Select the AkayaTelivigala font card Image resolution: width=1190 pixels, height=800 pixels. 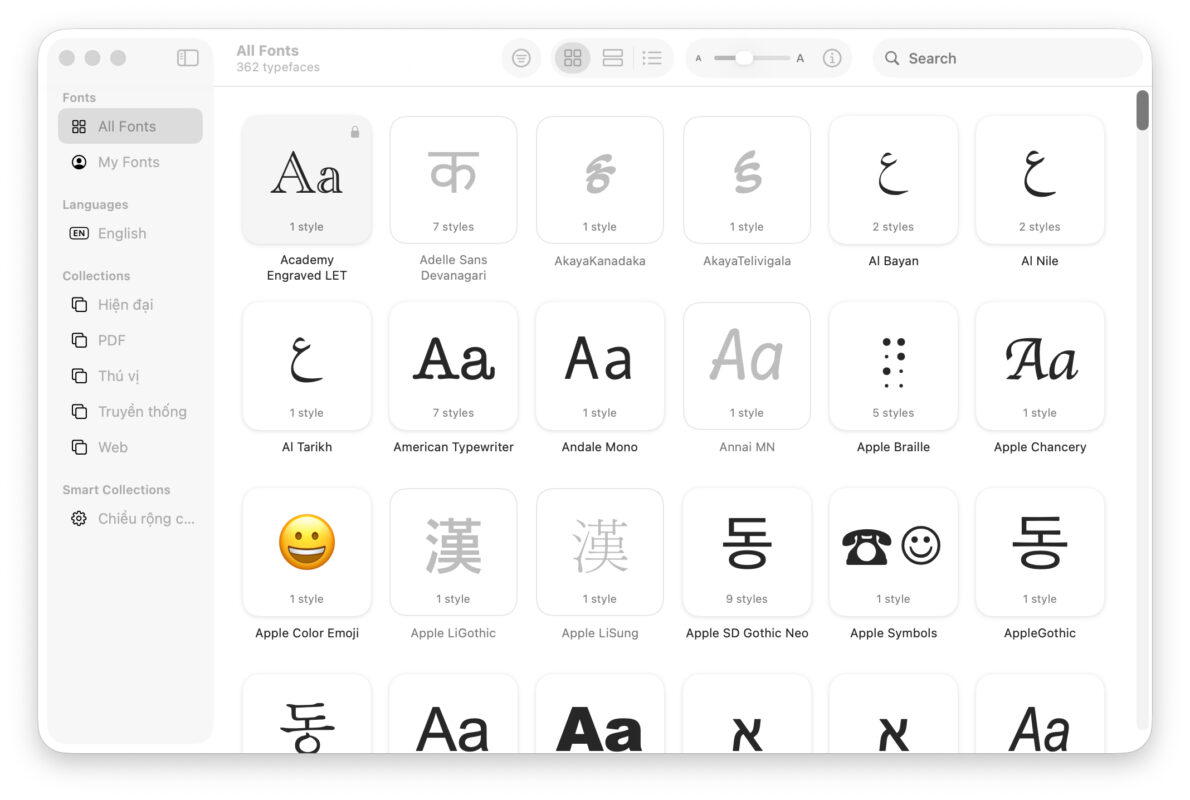tap(747, 180)
